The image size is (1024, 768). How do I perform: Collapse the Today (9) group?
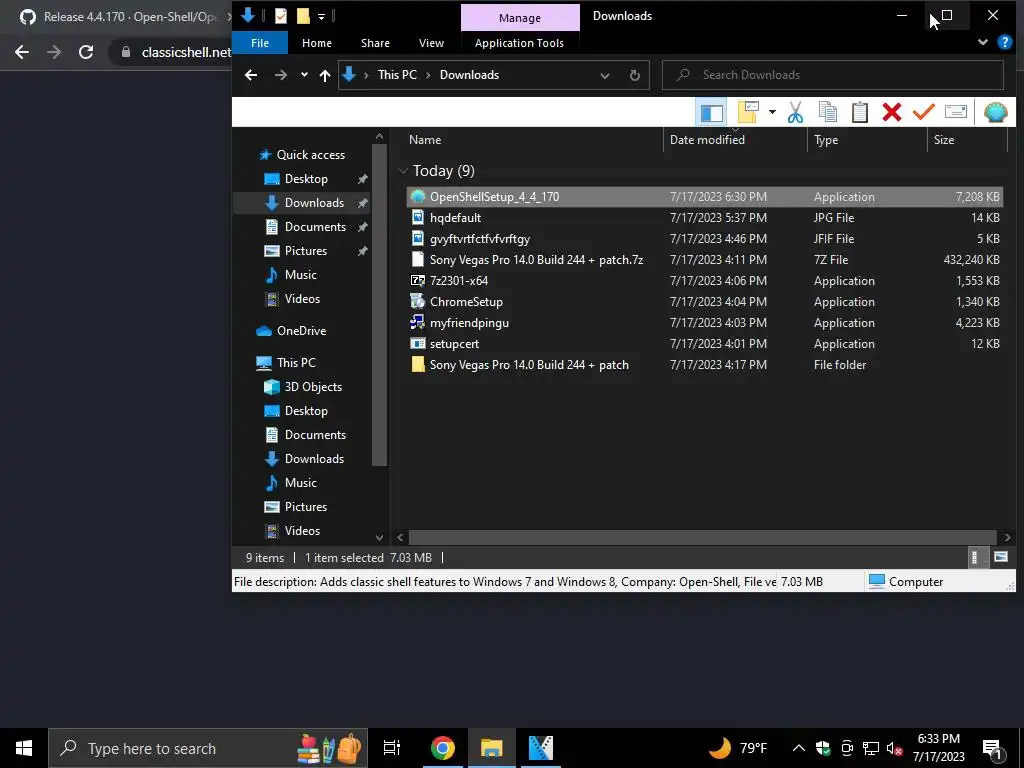point(403,171)
